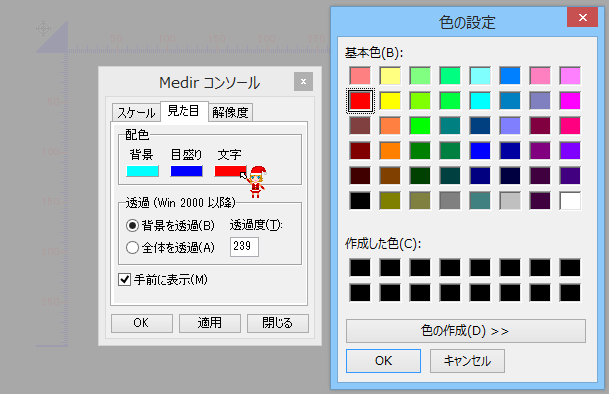Click OK in the Medir コンソール dialog

point(142,323)
